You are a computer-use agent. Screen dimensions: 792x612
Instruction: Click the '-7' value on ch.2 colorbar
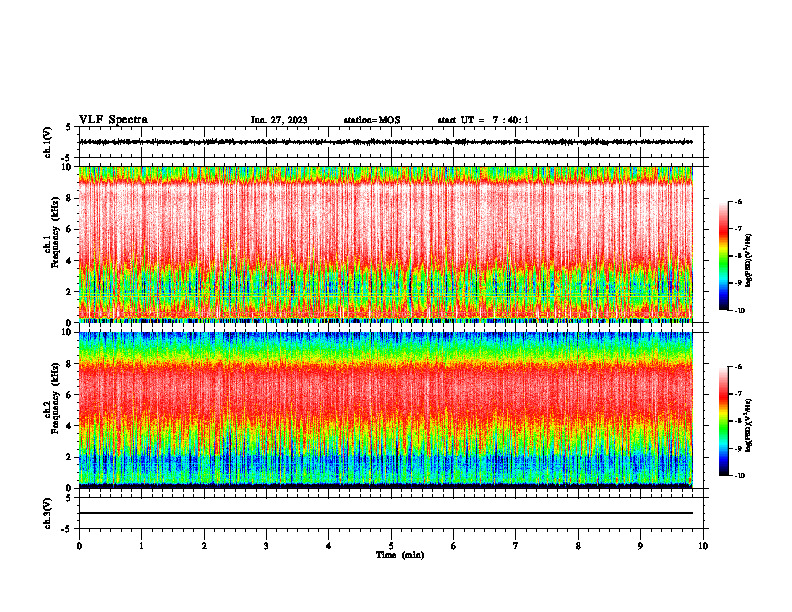click(738, 394)
